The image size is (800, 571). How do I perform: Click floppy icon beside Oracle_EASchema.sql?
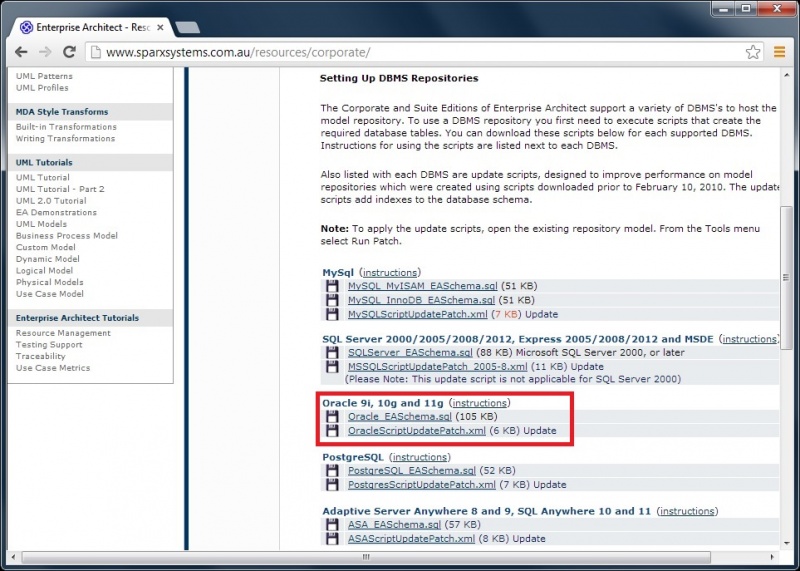pyautogui.click(x=332, y=416)
